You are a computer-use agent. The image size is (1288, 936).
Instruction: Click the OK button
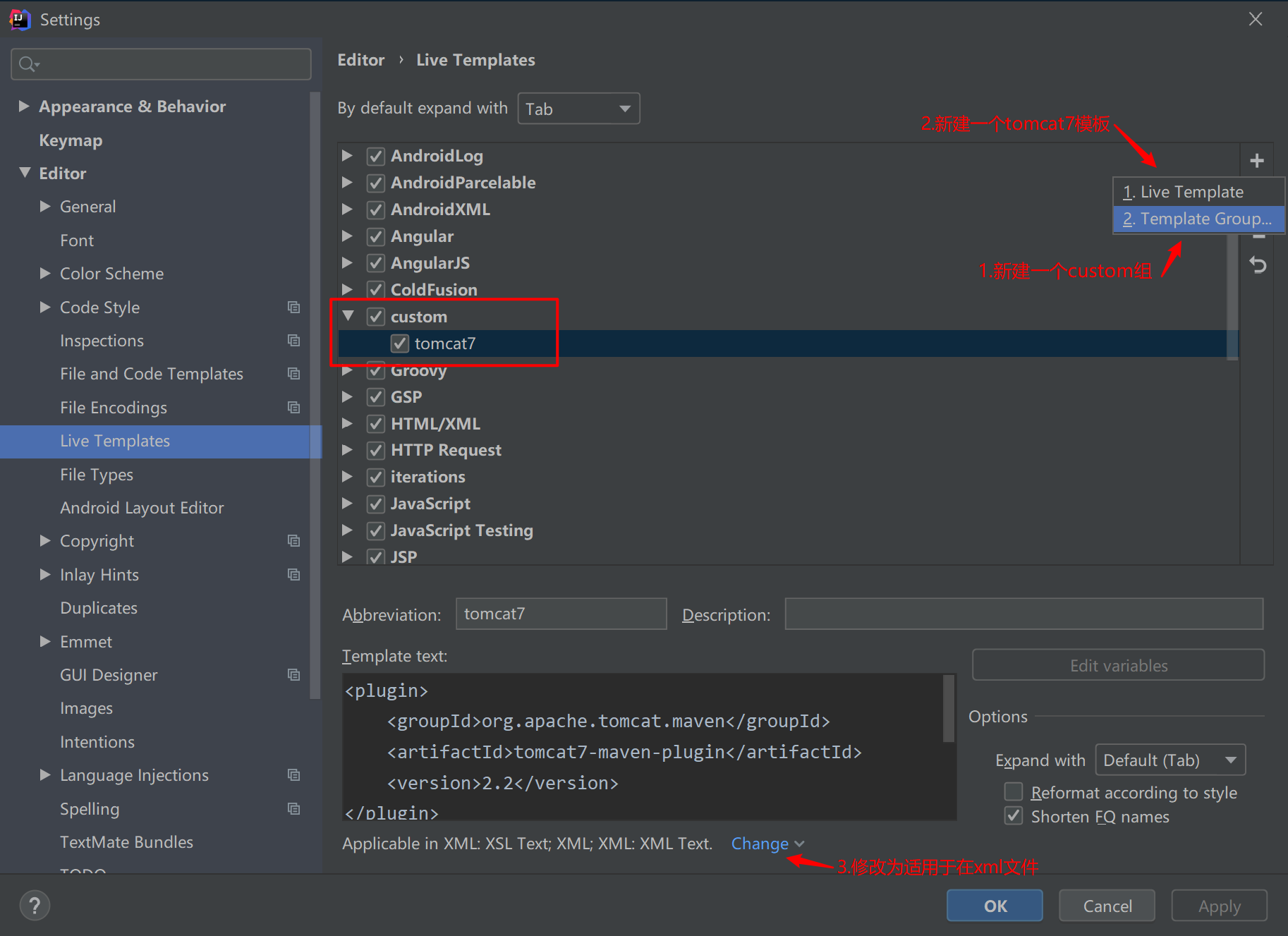coord(995,906)
